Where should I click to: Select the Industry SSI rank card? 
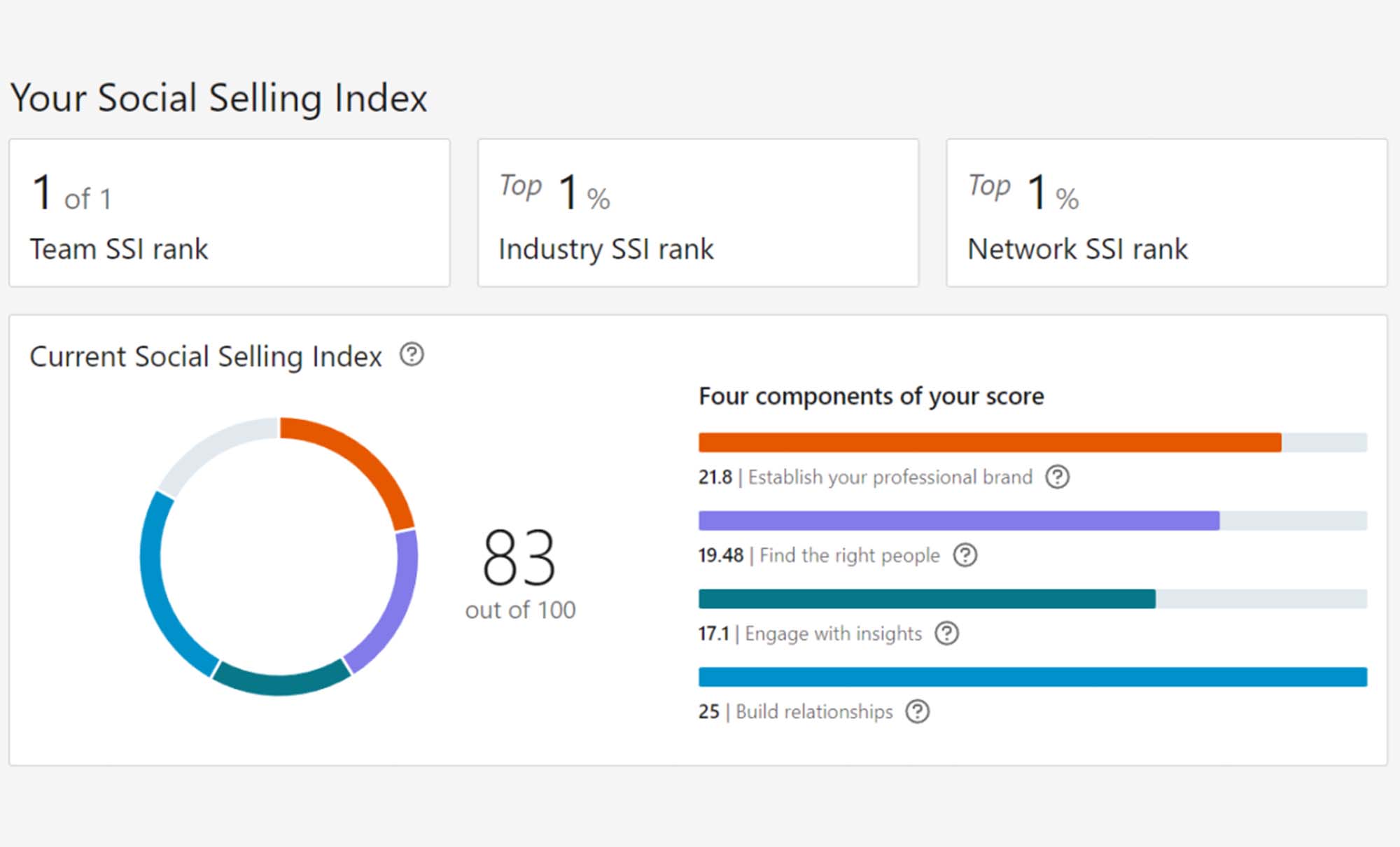[698, 213]
